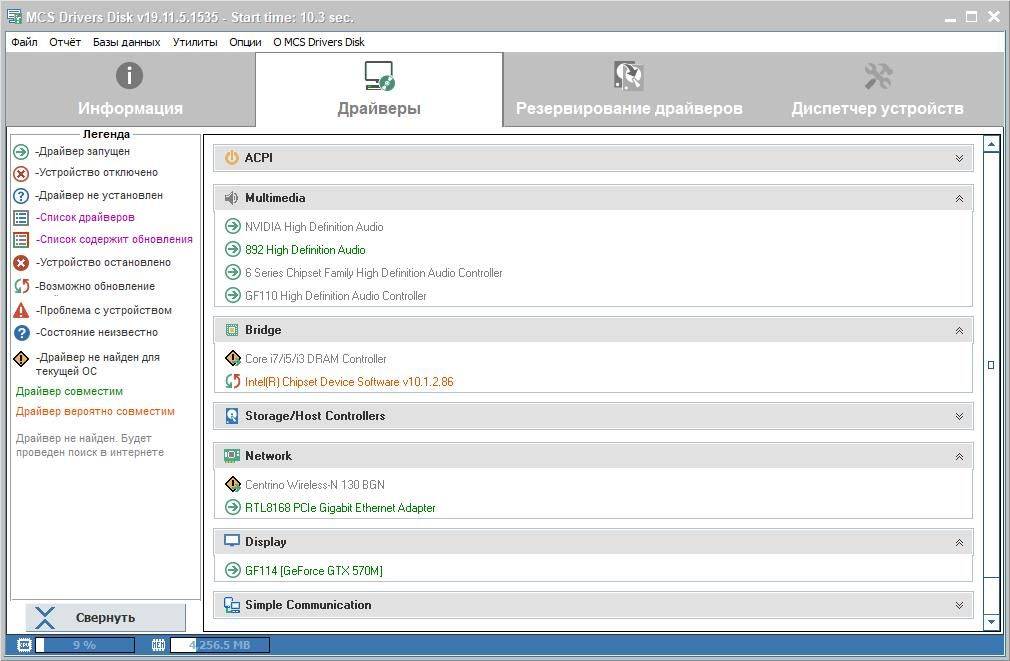
Task: Click Core i7/i5/i3 DRAM Controller warning icon
Action: (x=233, y=358)
